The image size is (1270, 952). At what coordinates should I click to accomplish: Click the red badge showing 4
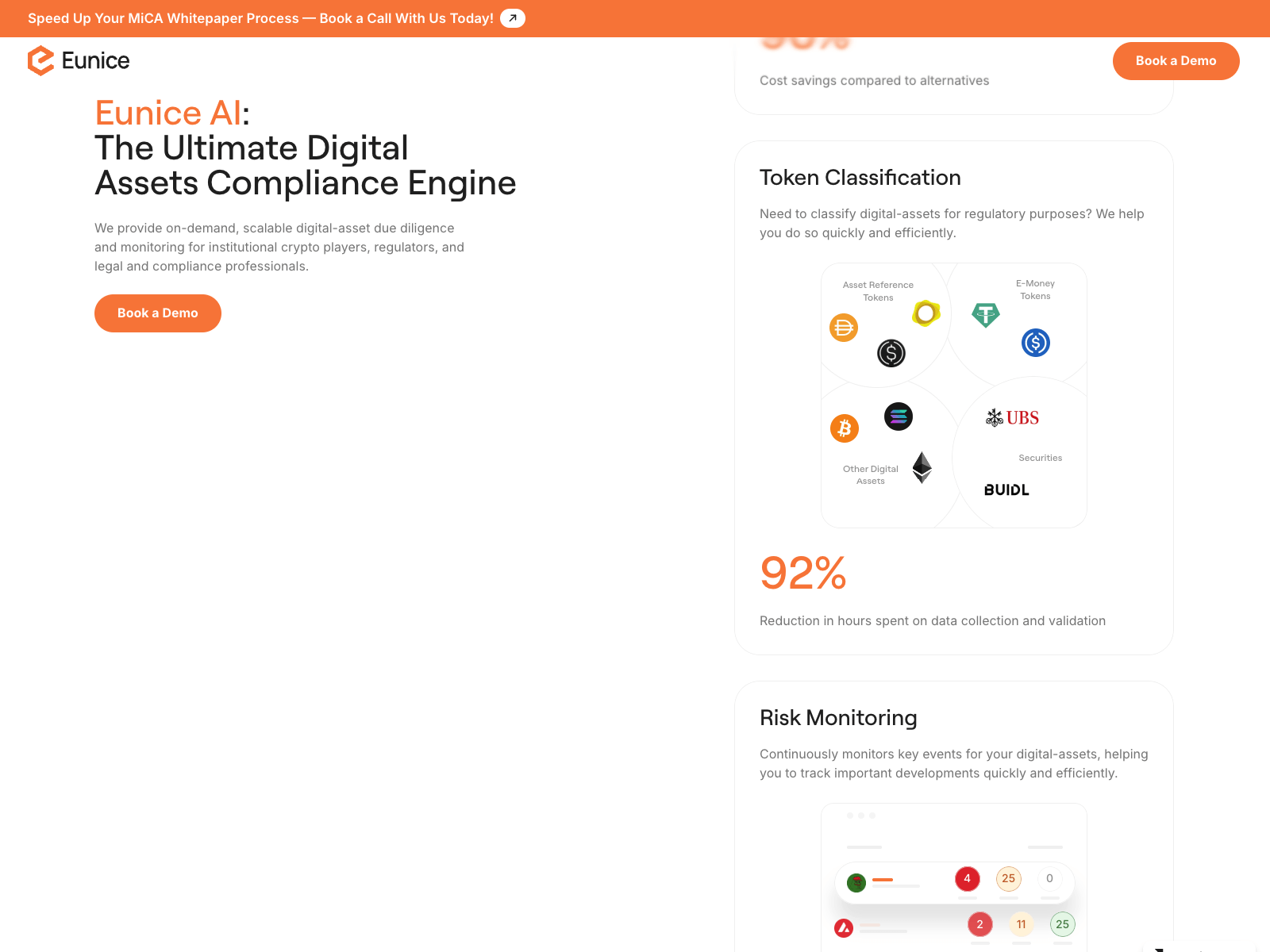[968, 879]
